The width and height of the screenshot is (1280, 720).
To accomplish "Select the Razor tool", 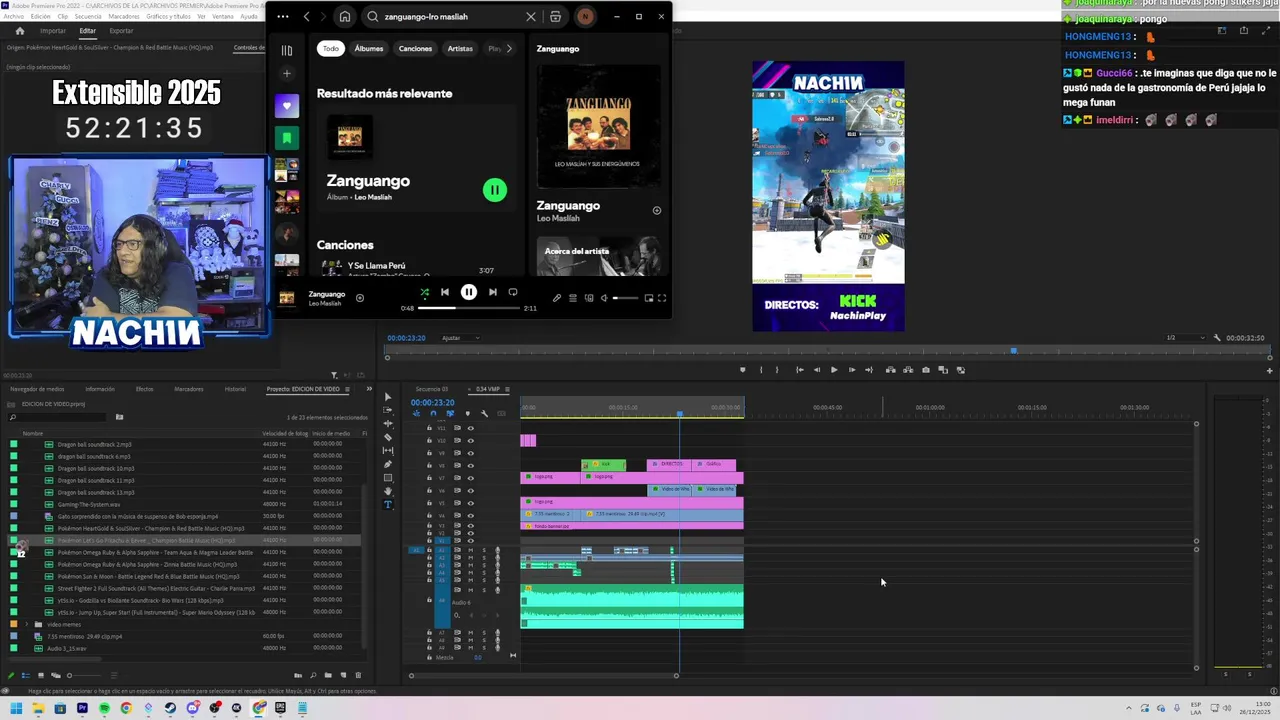I will (388, 437).
